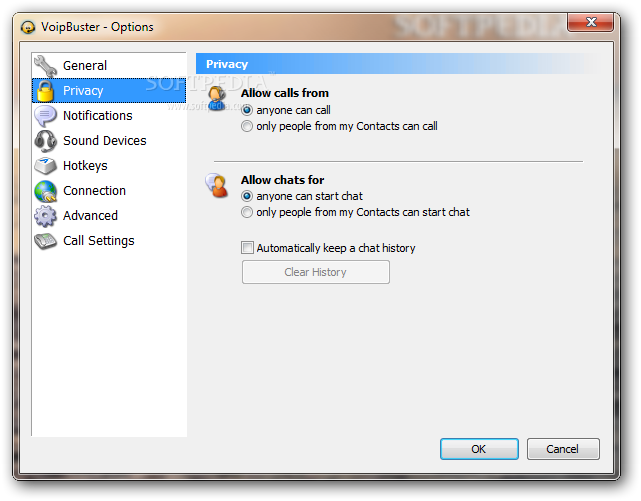Click the Clear History button

tap(316, 272)
